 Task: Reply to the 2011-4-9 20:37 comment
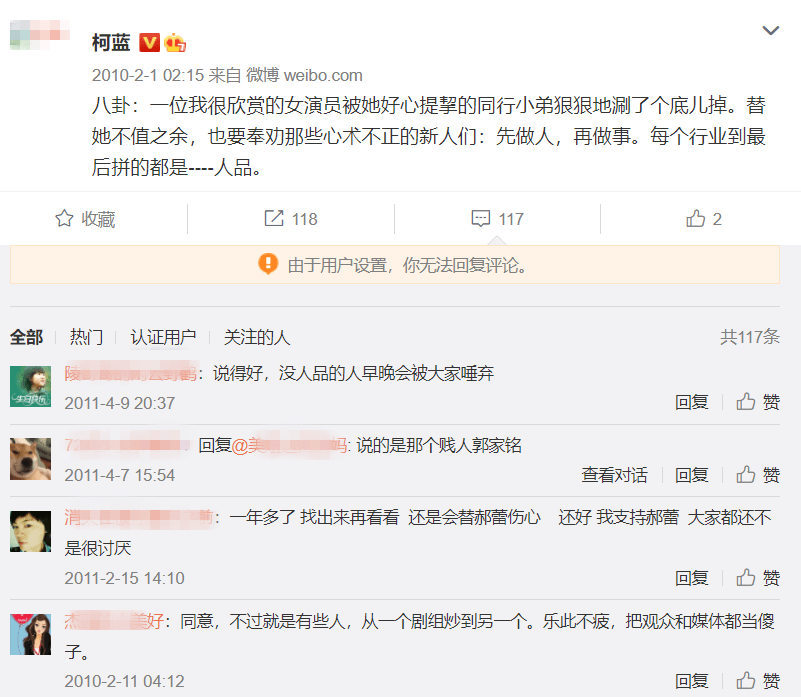[x=692, y=402]
